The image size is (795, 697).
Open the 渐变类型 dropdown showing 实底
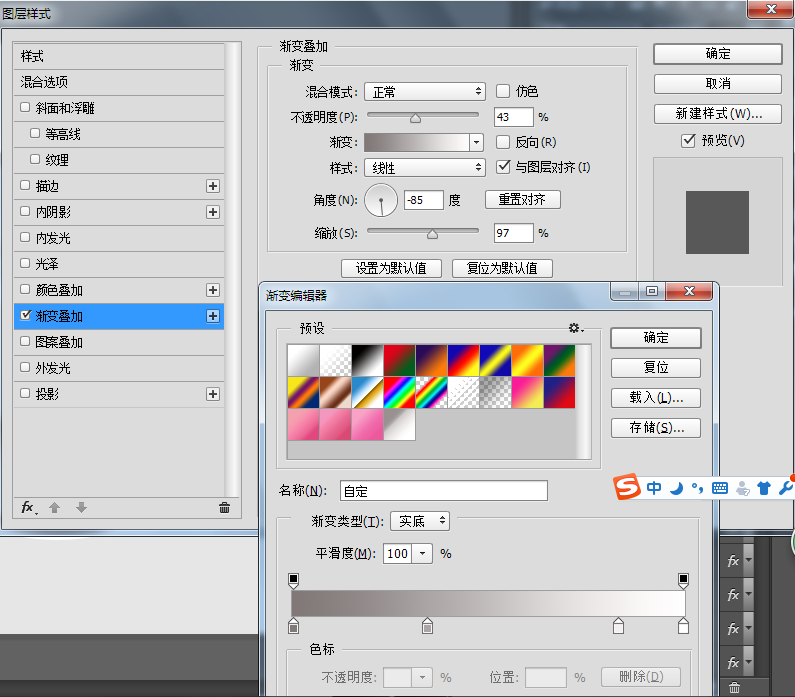point(420,521)
